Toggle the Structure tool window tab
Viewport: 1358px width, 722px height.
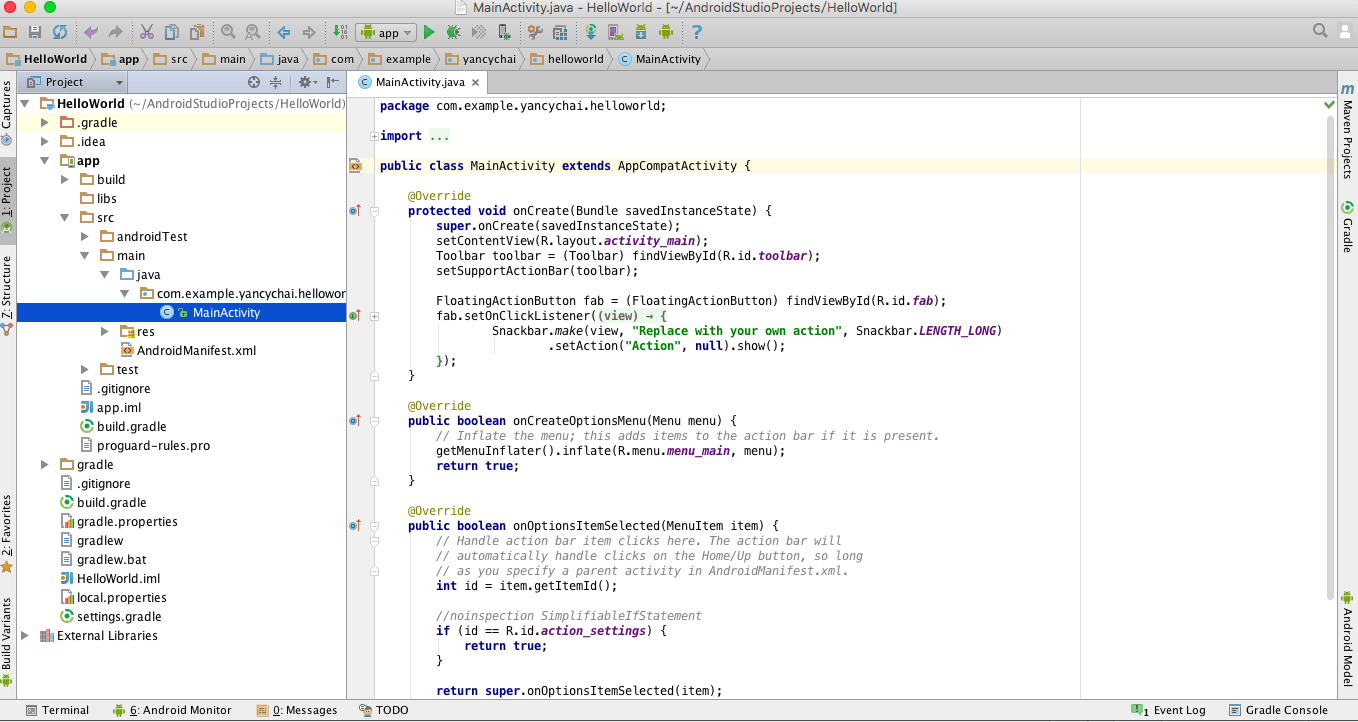click(x=7, y=294)
